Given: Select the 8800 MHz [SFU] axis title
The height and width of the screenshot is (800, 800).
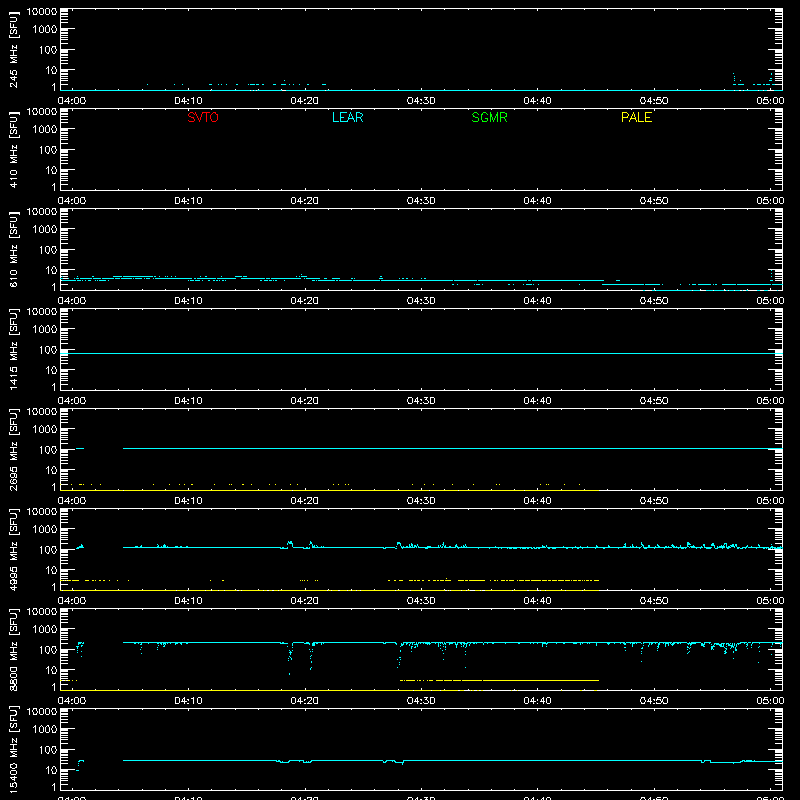Looking at the screenshot, I should tap(14, 650).
